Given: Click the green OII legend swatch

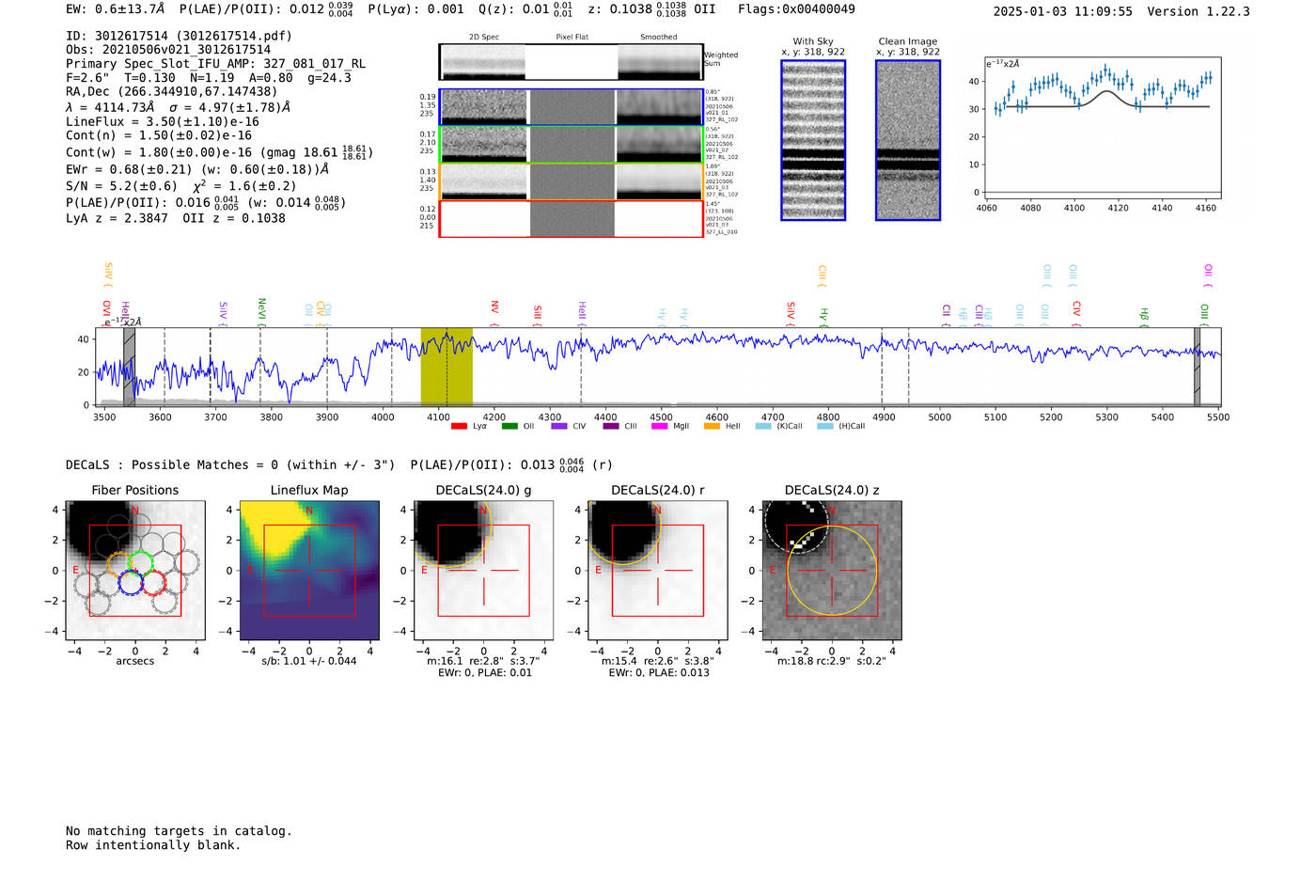Looking at the screenshot, I should (510, 426).
